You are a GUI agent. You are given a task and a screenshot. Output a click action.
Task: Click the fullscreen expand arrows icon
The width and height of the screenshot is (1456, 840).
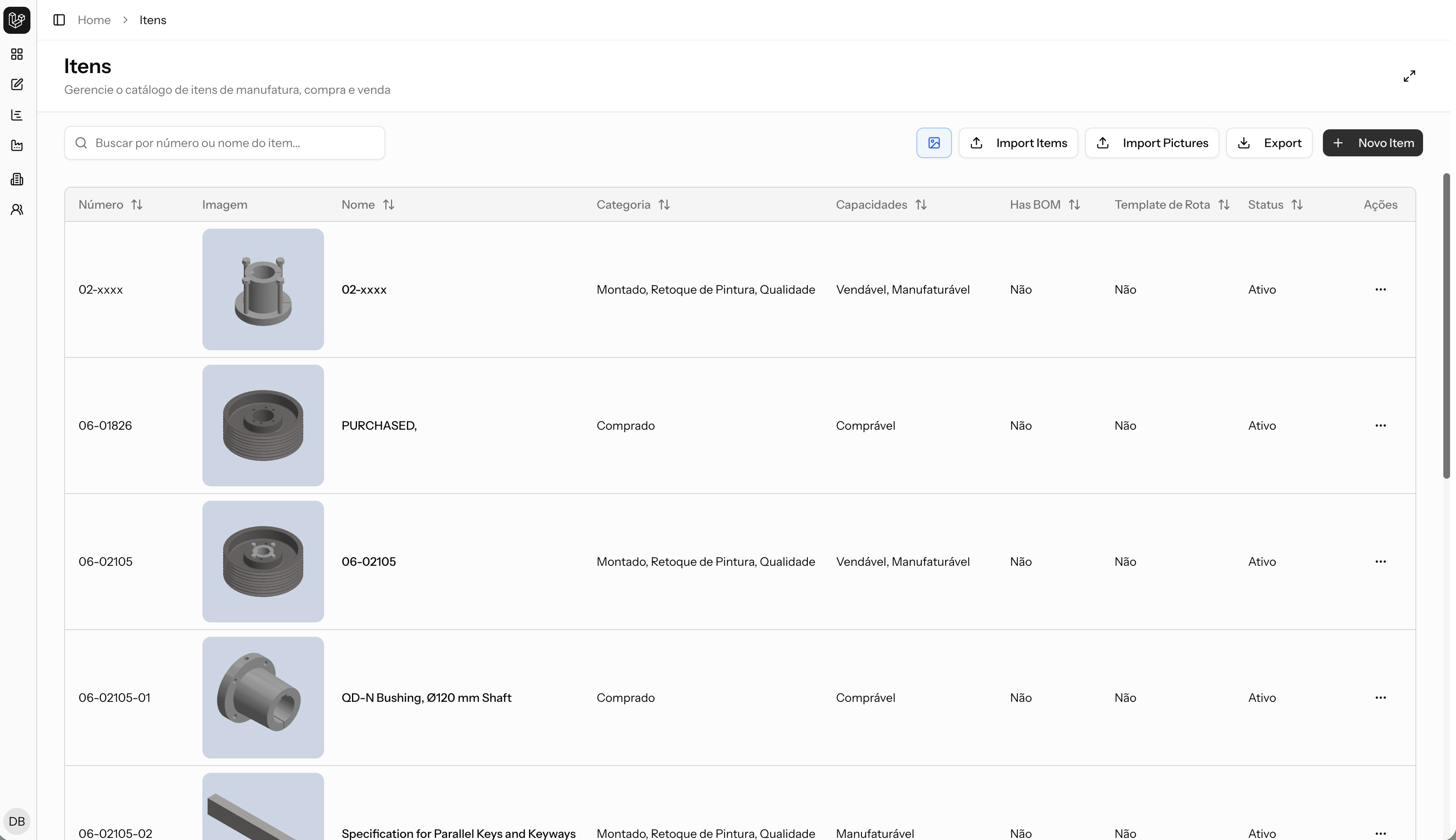1409,76
